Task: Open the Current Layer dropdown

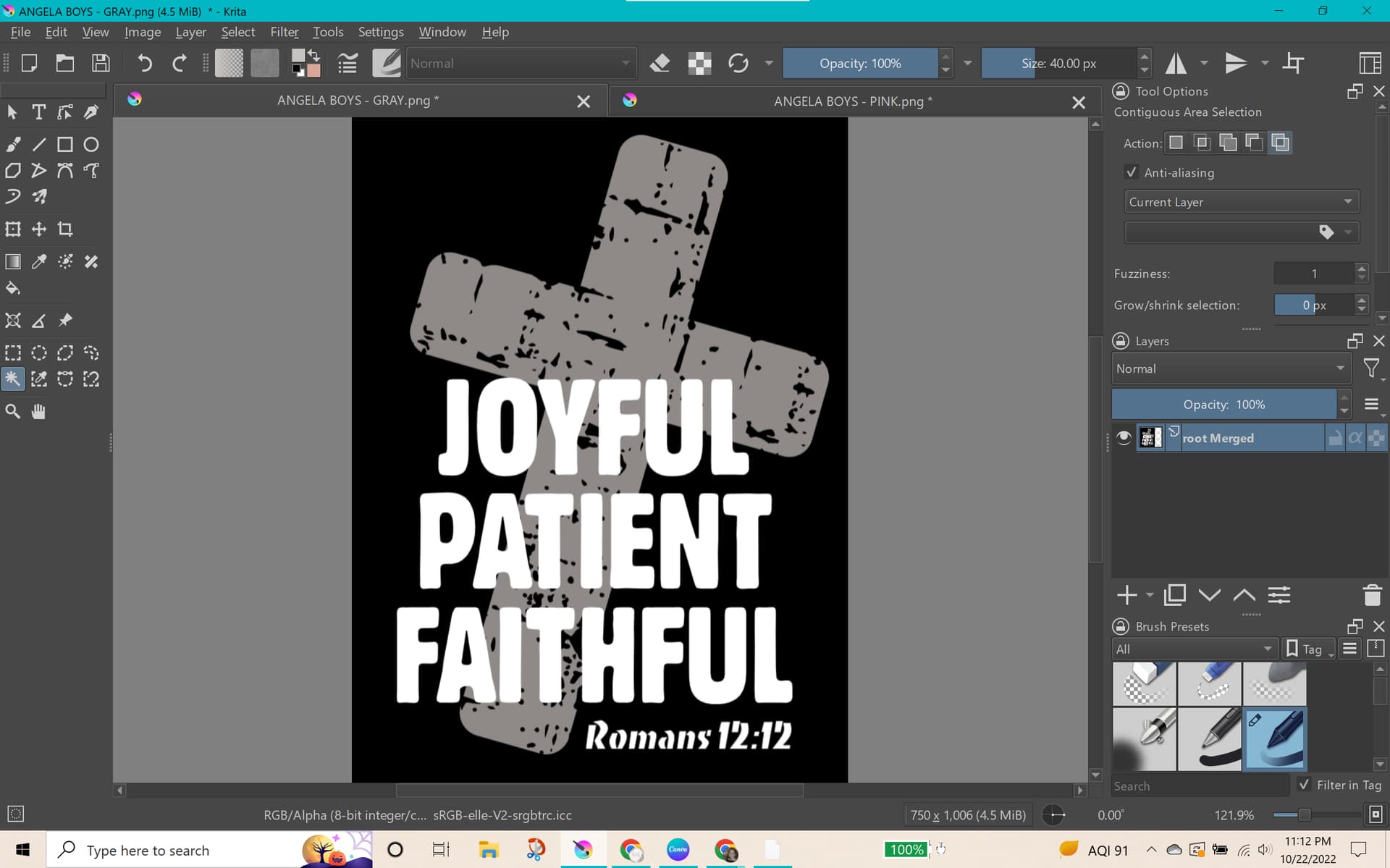Action: 1241,202
